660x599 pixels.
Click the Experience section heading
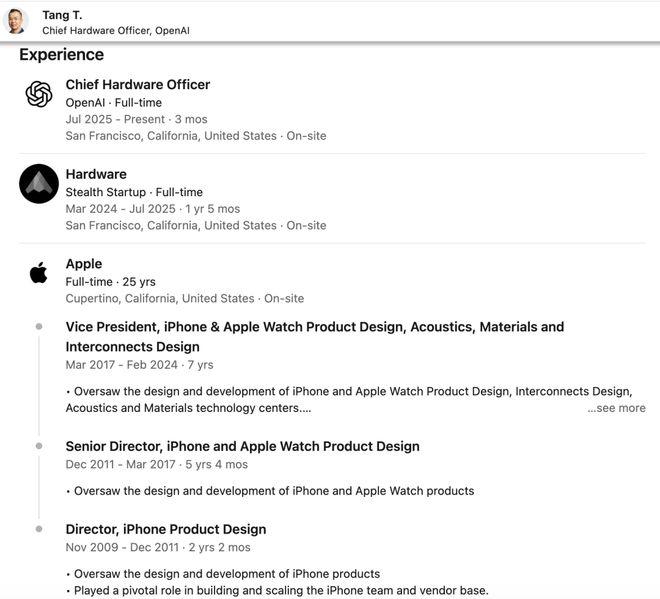[x=61, y=55]
